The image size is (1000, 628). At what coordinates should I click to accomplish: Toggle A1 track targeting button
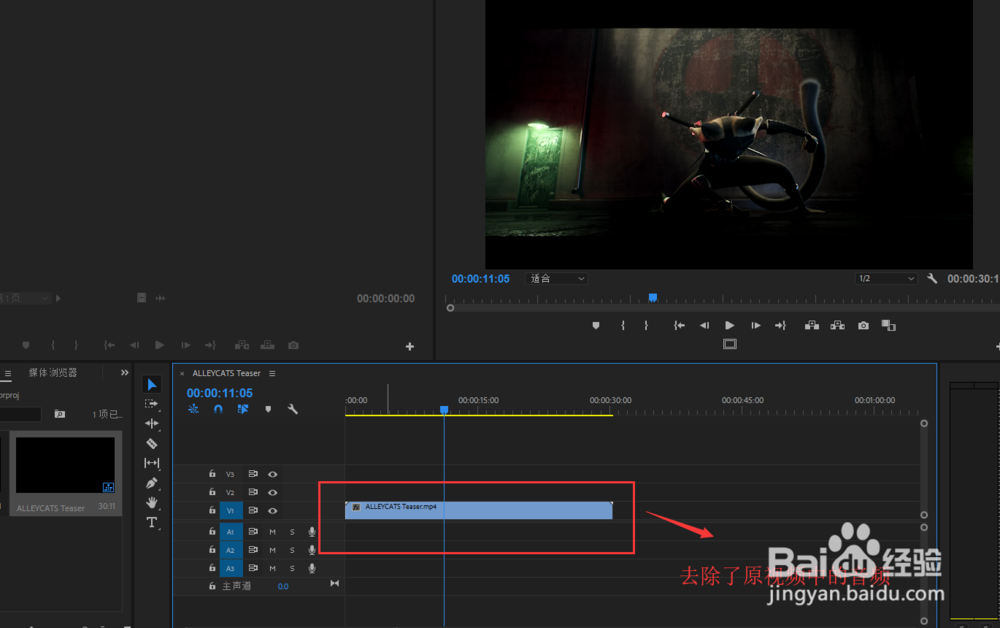[x=230, y=532]
